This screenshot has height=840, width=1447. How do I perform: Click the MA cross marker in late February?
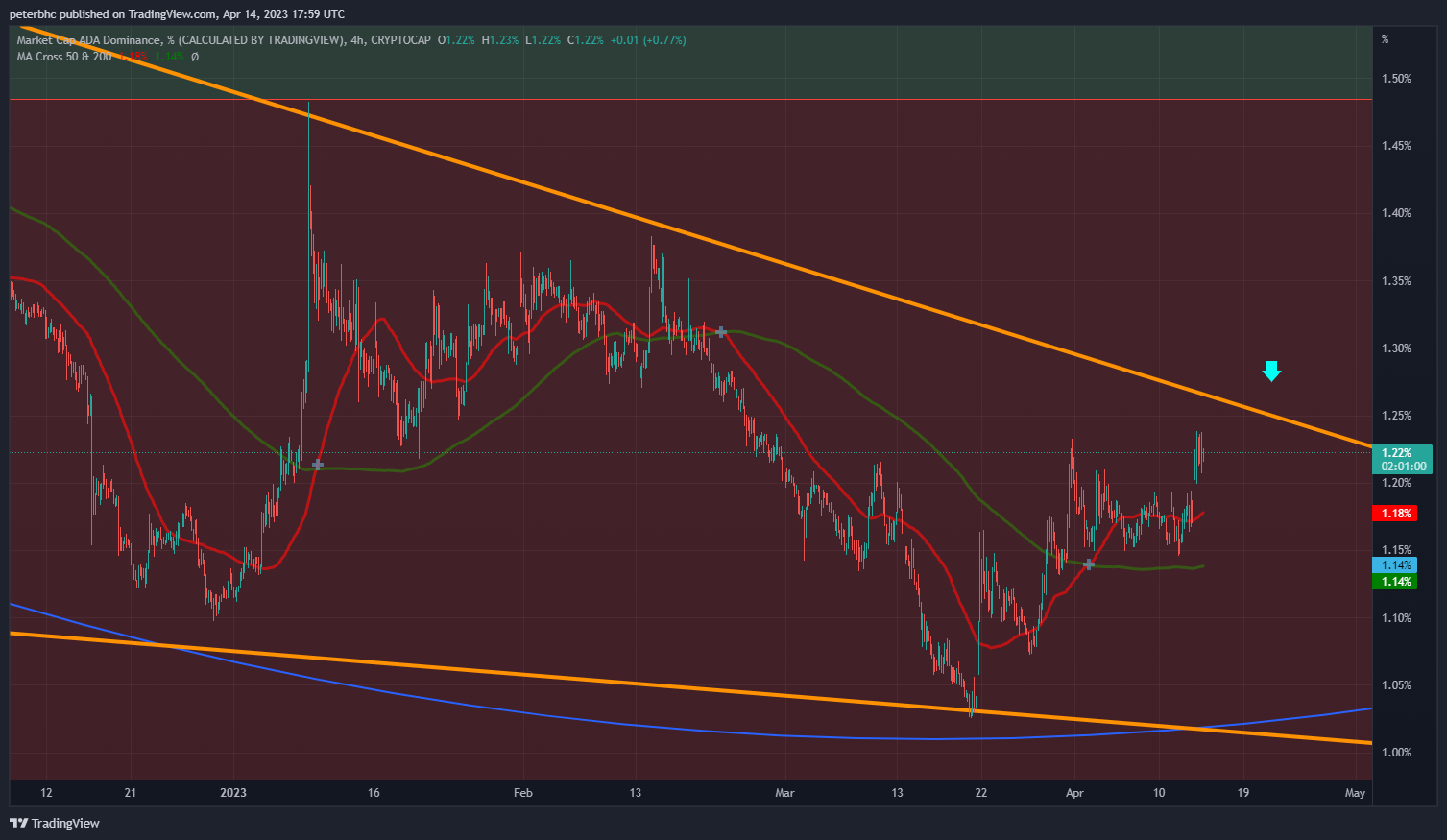[721, 331]
